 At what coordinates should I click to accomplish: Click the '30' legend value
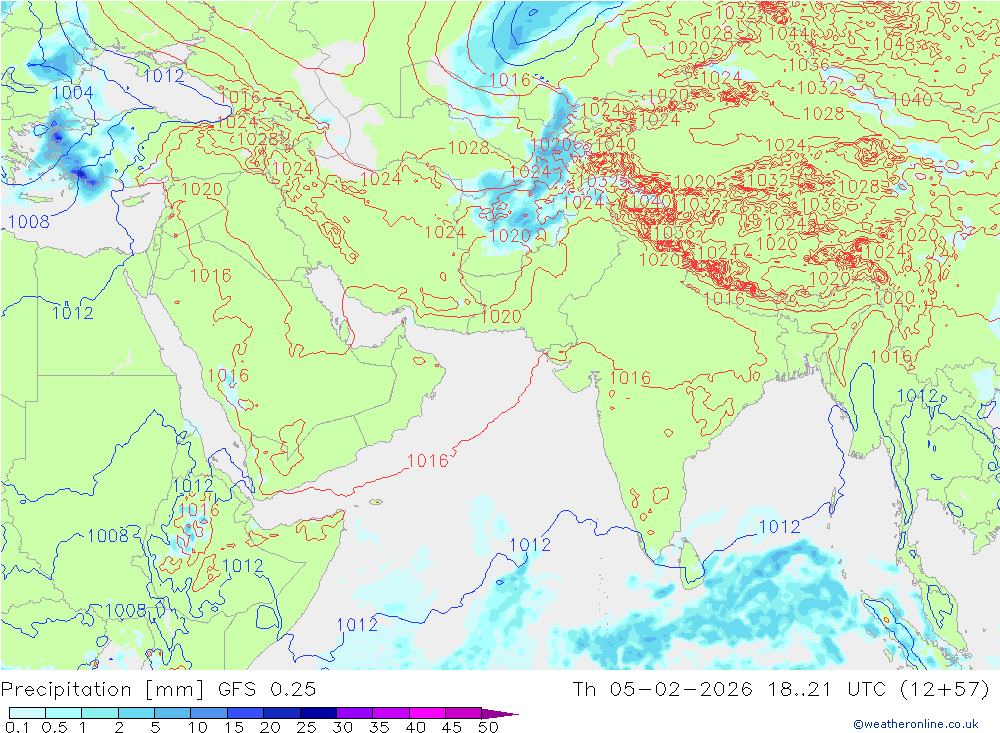tap(343, 727)
